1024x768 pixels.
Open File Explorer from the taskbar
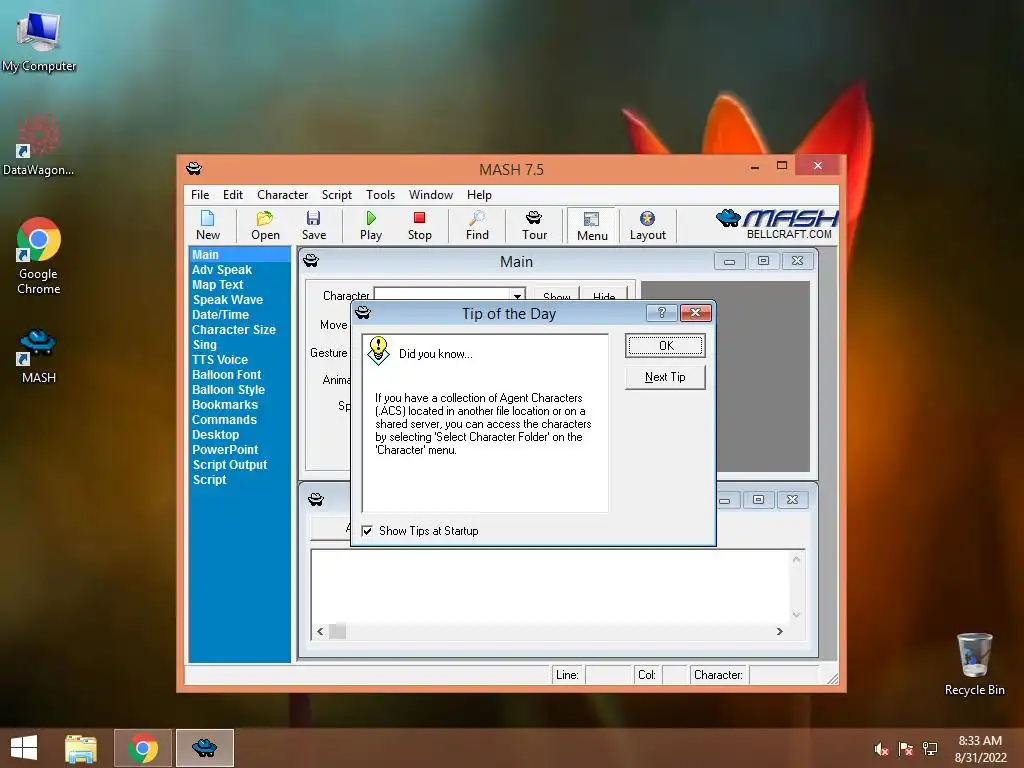81,748
